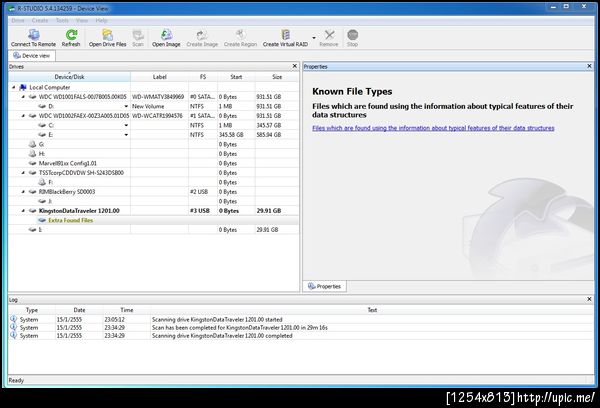Screen dimensions: 600x408
Task: Open the Create menu
Action: click(40, 21)
